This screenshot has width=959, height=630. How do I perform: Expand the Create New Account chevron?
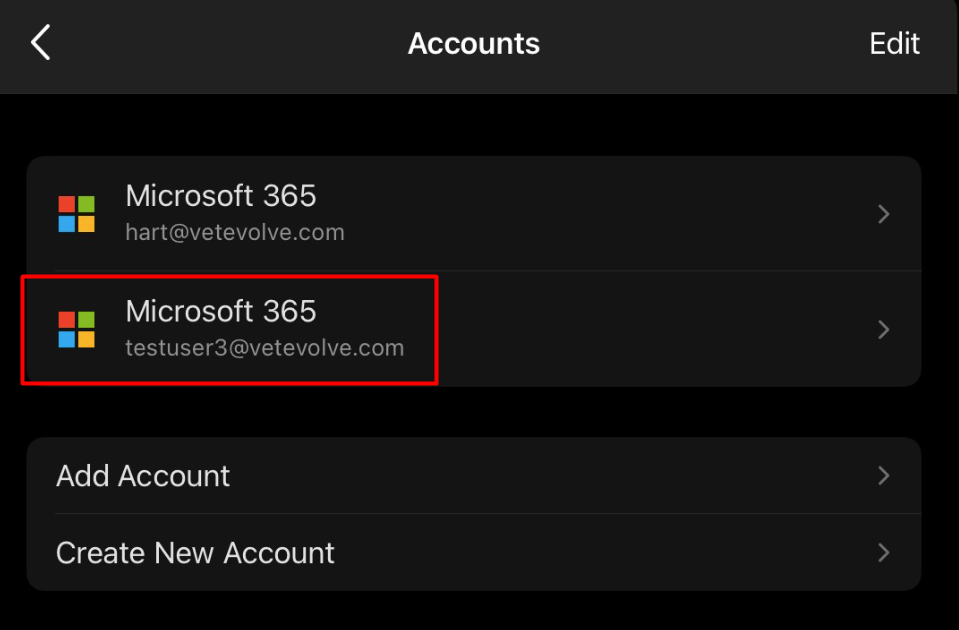pos(883,552)
